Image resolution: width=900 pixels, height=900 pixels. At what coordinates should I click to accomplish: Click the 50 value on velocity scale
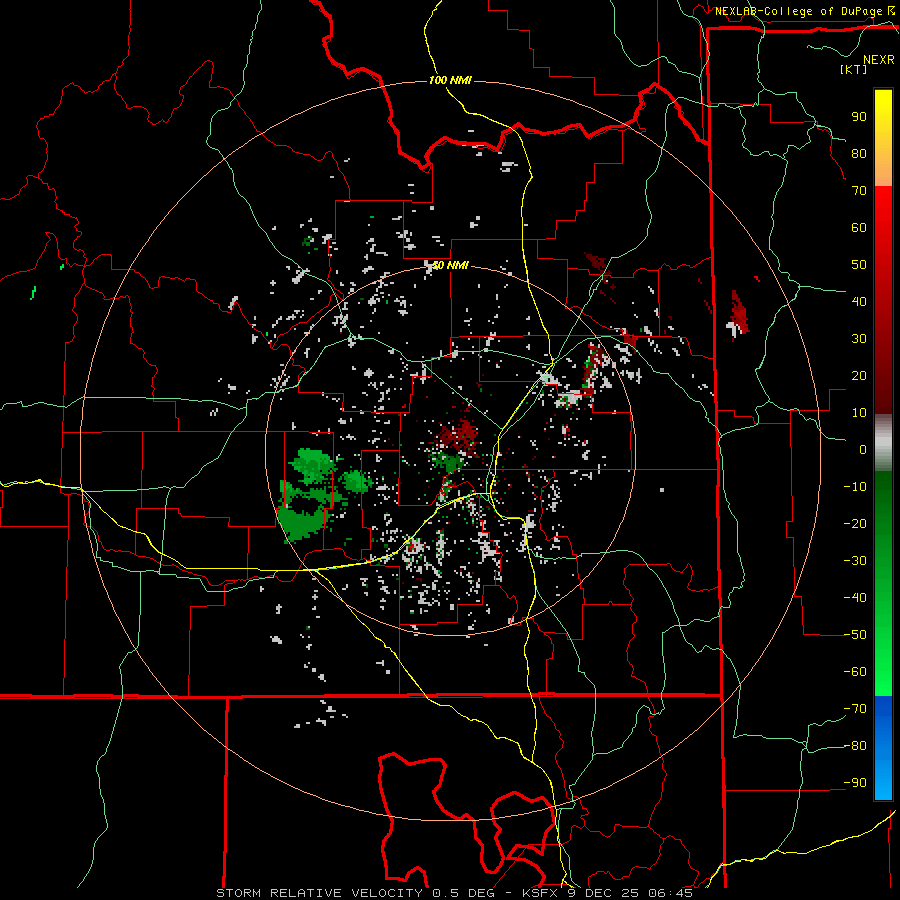click(859, 265)
